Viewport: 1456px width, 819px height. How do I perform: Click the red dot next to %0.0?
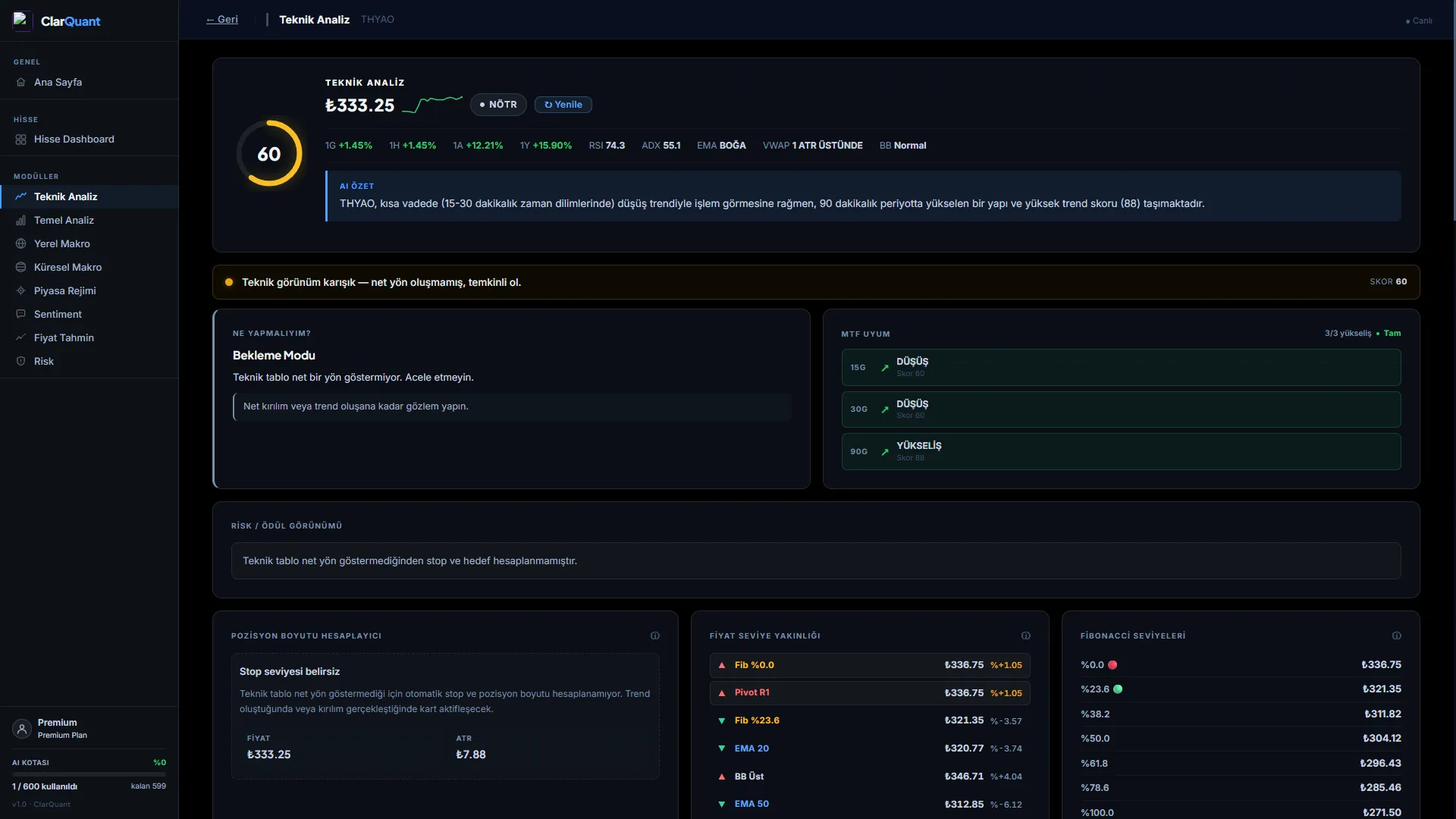(1112, 665)
